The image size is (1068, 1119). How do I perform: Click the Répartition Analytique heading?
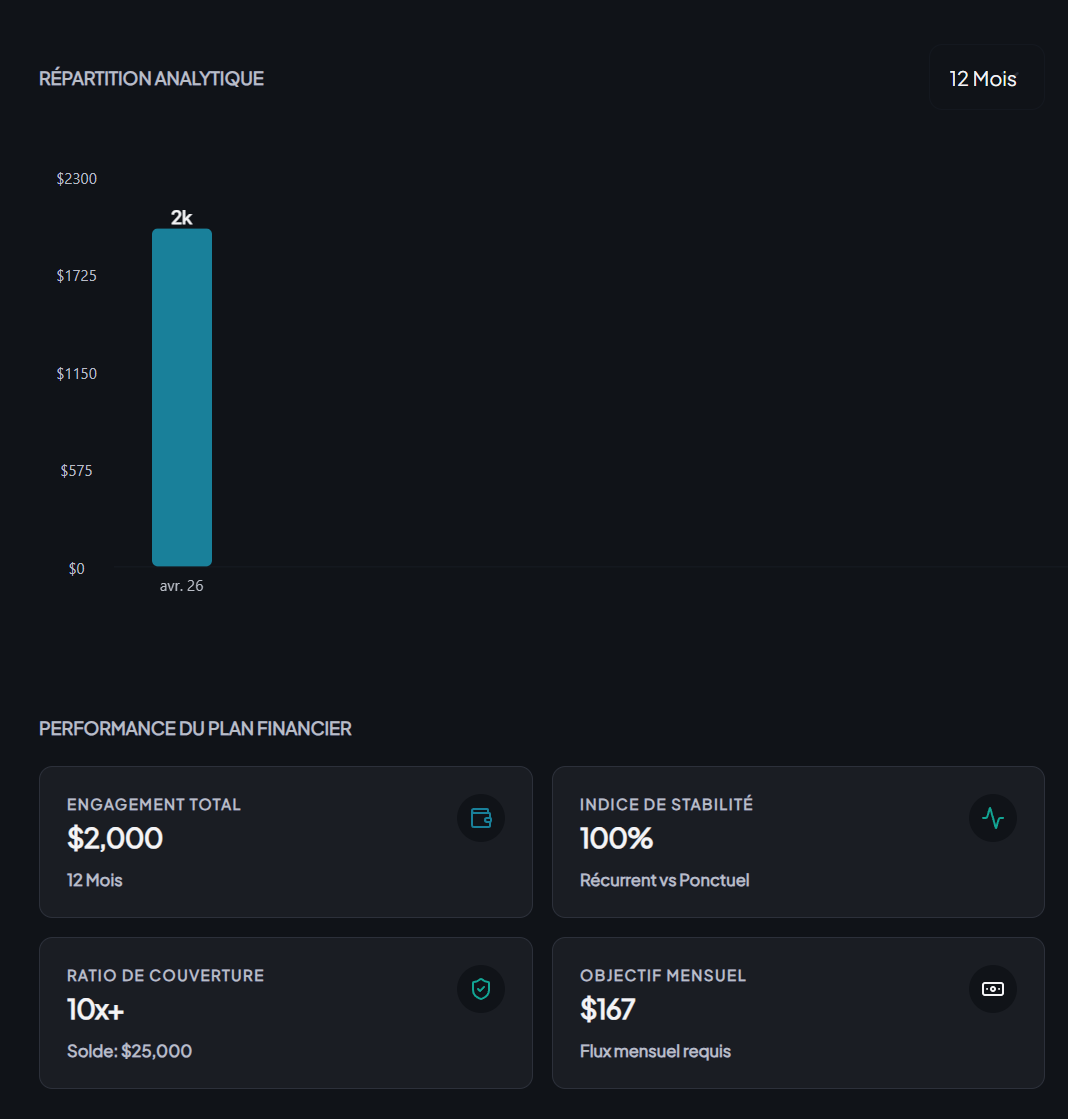click(x=151, y=79)
